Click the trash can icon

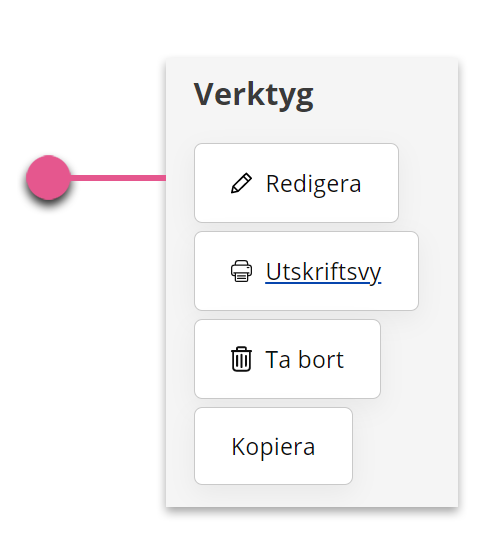(x=241, y=359)
